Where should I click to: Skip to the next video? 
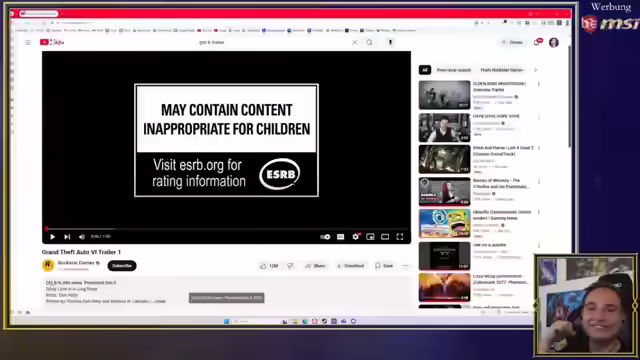[x=67, y=237]
